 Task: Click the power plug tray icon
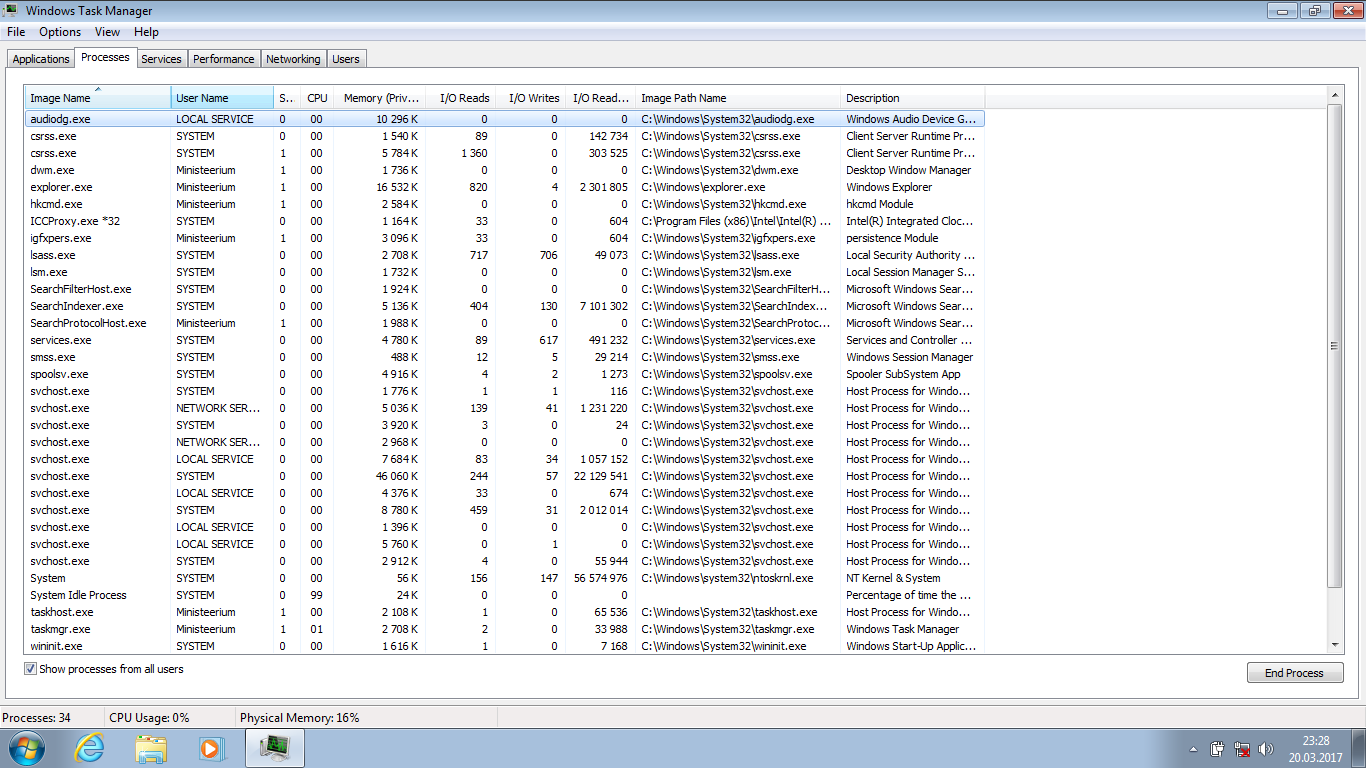point(1218,749)
